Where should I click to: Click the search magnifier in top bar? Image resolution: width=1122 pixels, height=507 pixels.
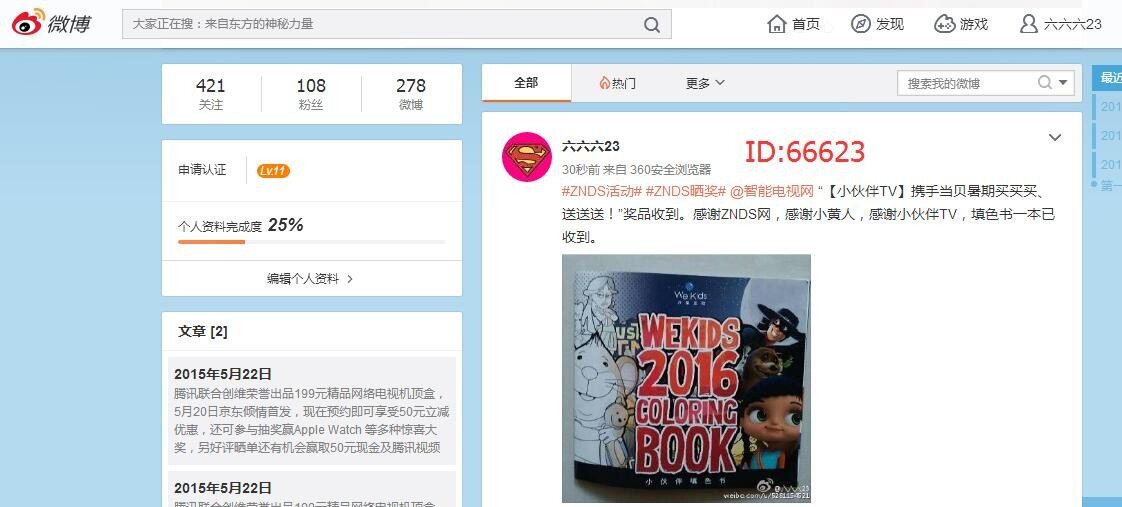[652, 24]
